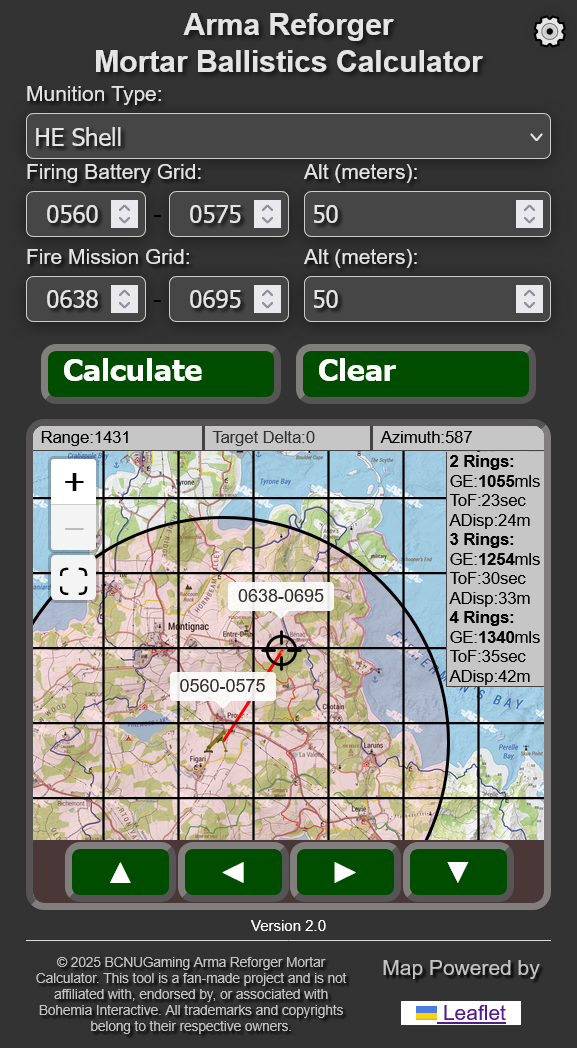Adjust stepper on Firing Battery altitude
The height and width of the screenshot is (1048, 577).
530,214
